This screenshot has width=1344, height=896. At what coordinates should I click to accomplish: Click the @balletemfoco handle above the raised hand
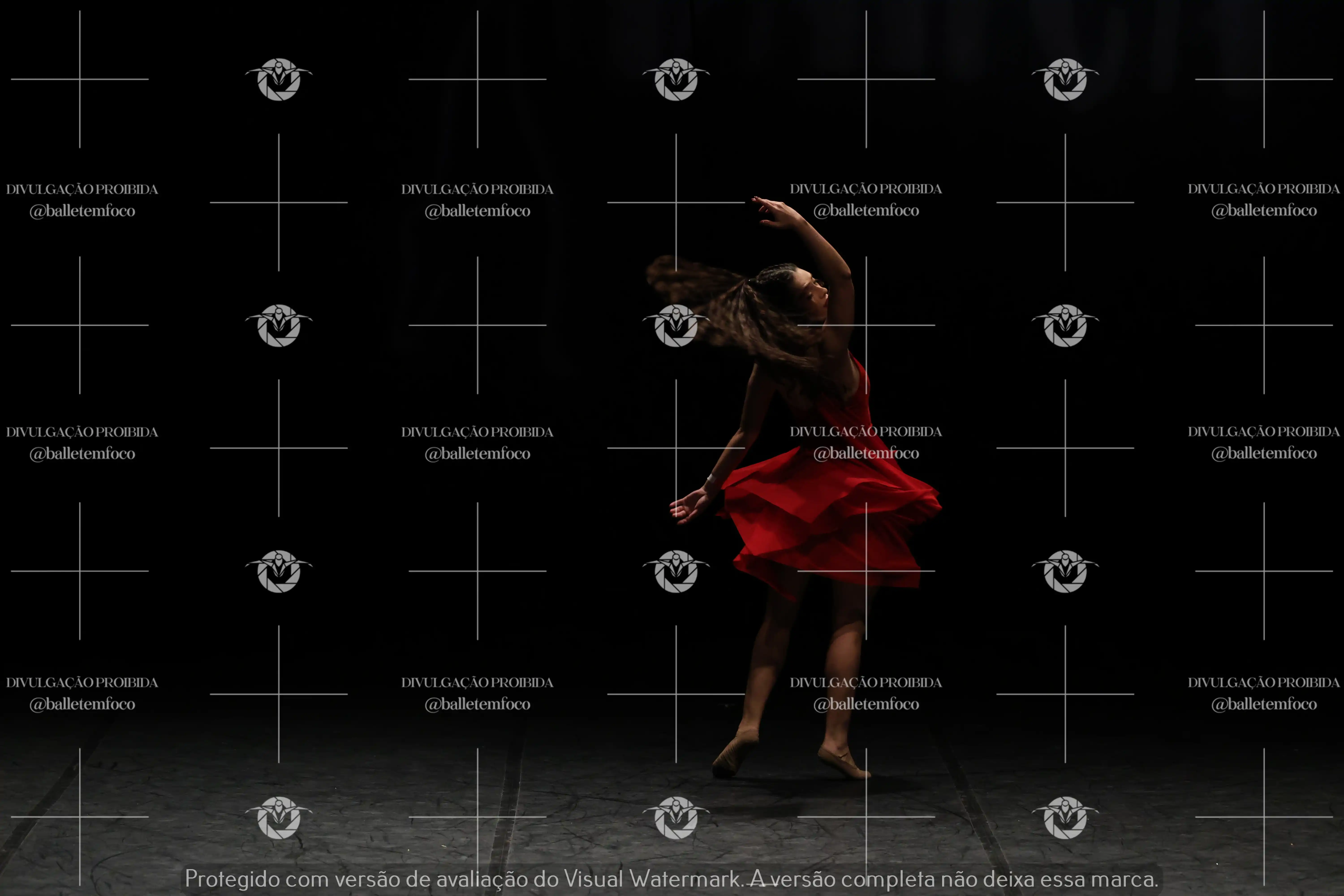tap(866, 210)
